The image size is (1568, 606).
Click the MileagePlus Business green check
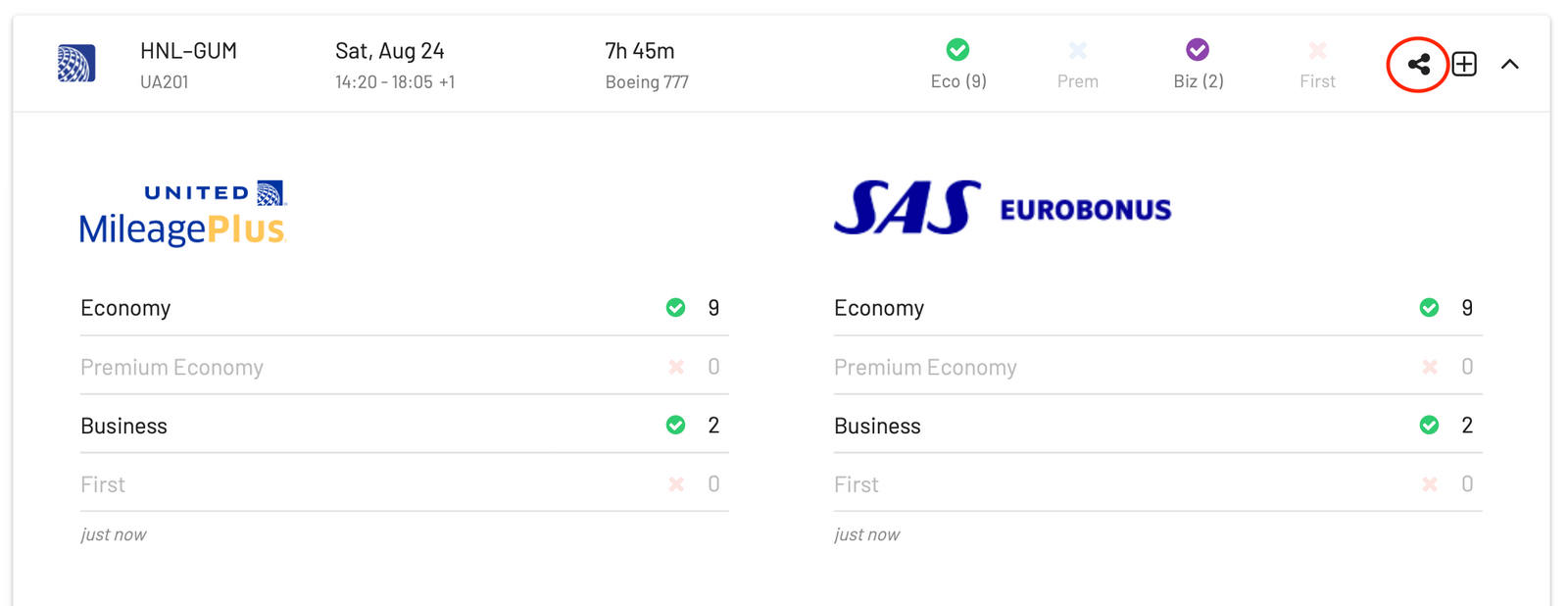(x=675, y=425)
